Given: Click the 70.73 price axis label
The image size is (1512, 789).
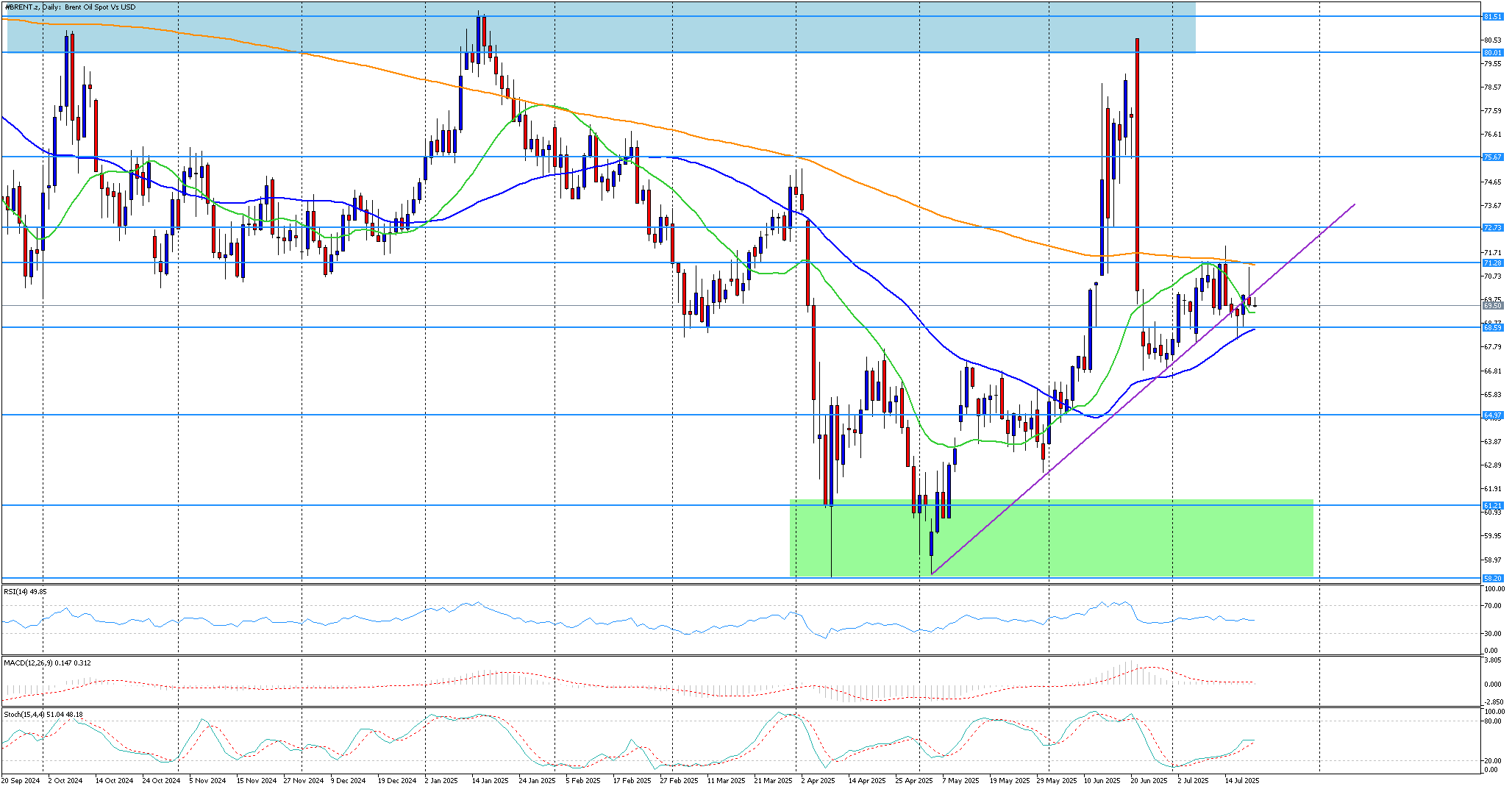Looking at the screenshot, I should [x=1492, y=276].
